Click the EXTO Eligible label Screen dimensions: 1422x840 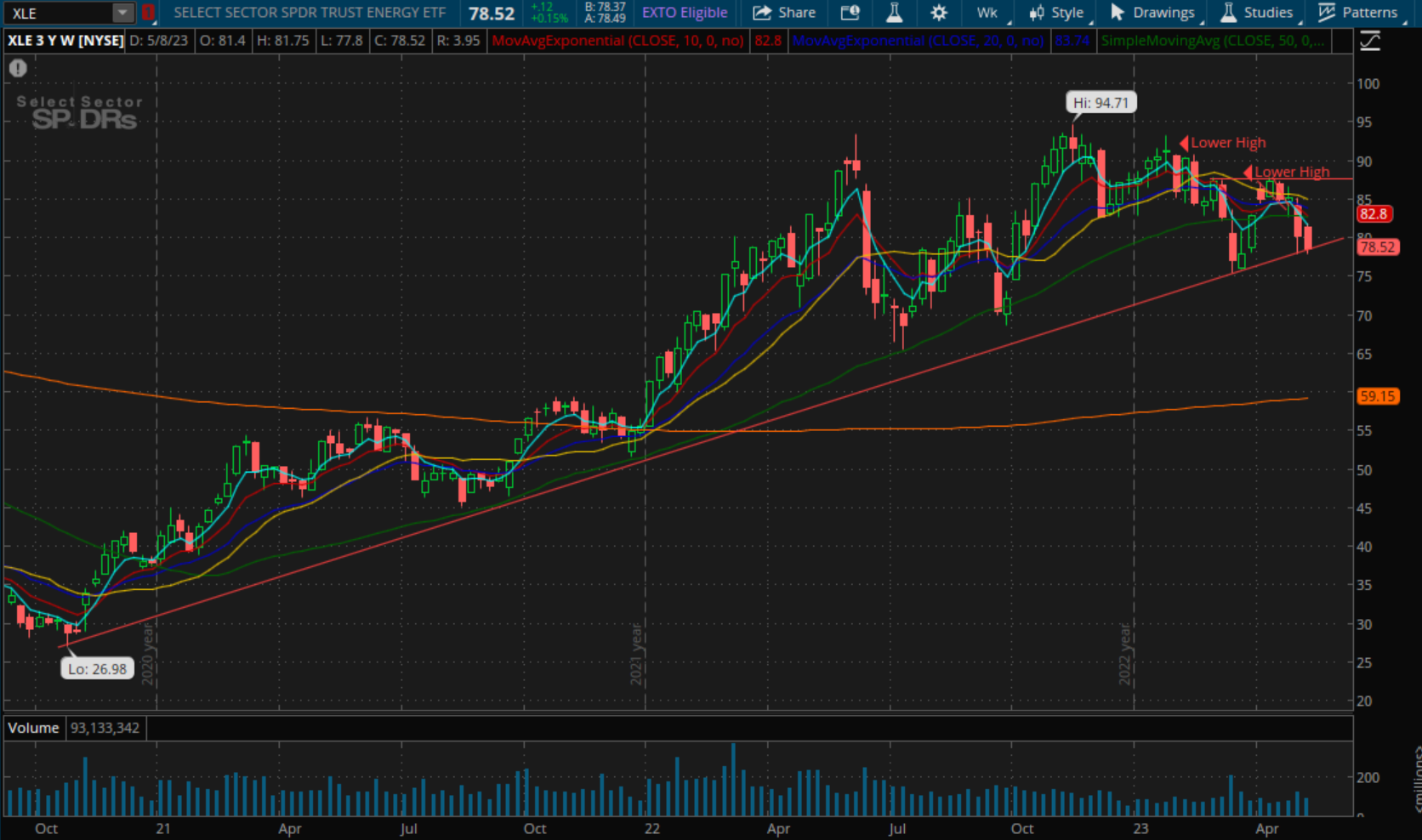tap(685, 13)
